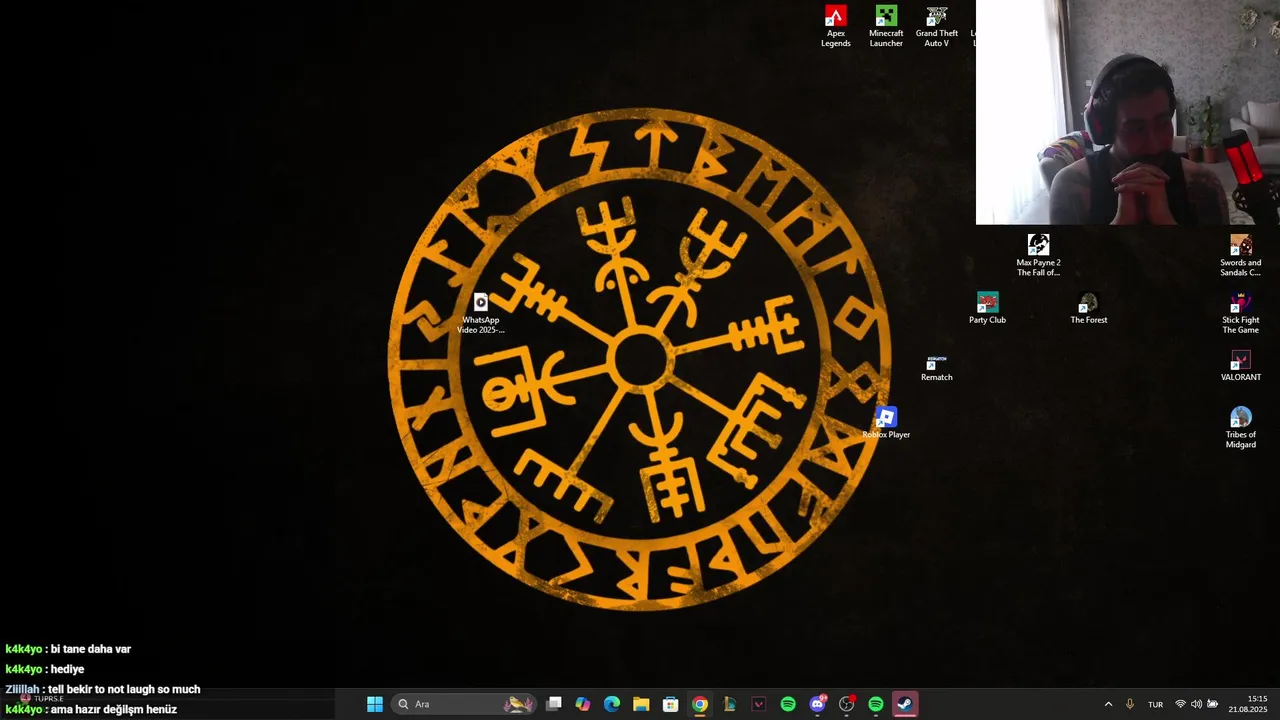Select the WhatsApp Video file on desktop

480,313
